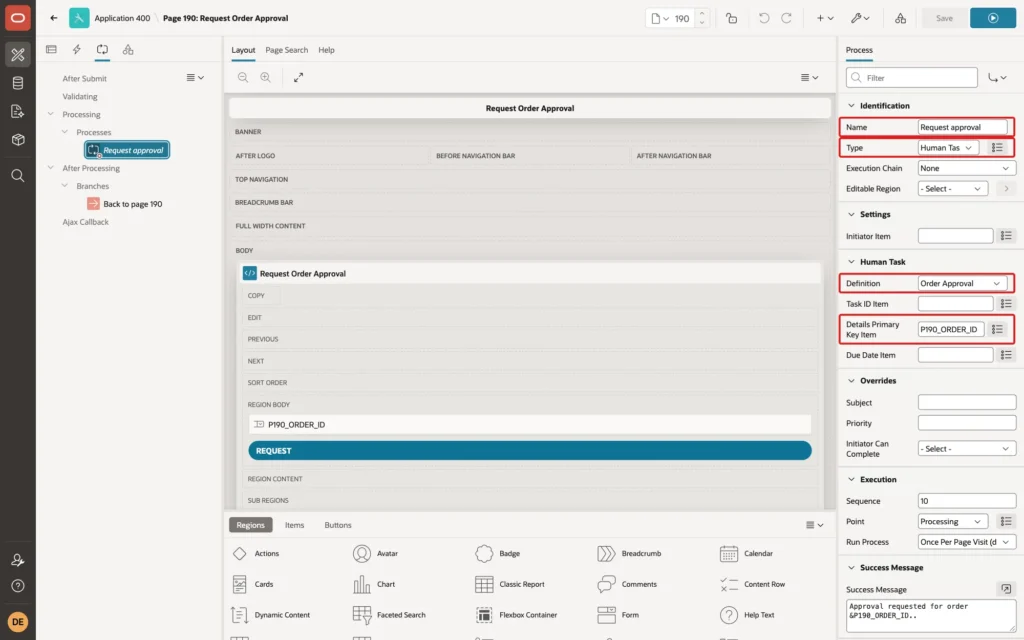Click the process Name input field

pyautogui.click(x=963, y=127)
